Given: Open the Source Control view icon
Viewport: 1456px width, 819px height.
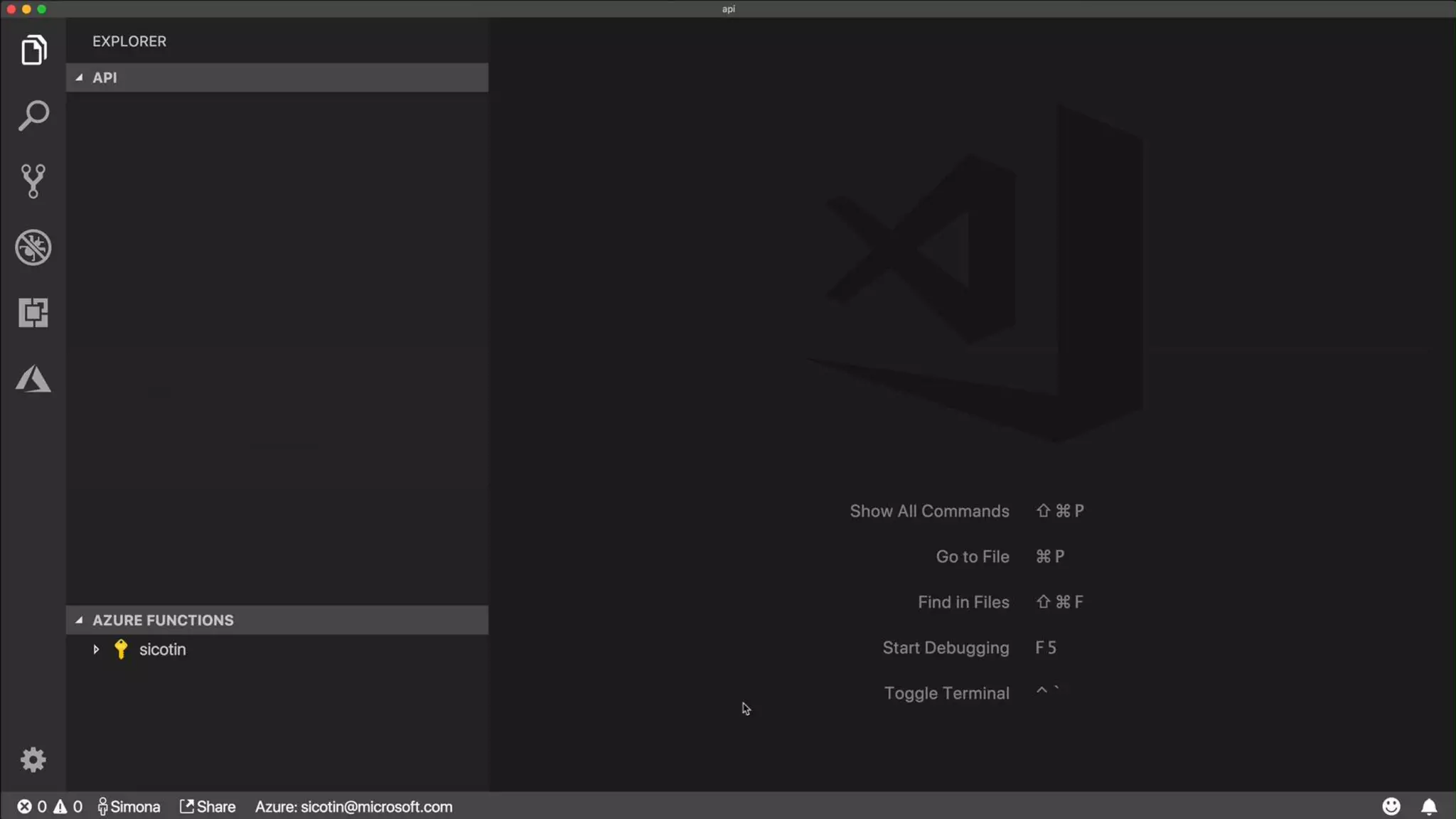Looking at the screenshot, I should click(33, 181).
